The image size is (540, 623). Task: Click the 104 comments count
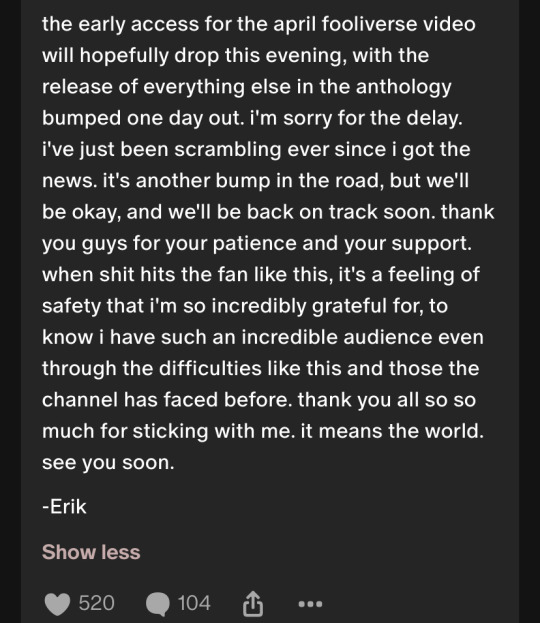click(194, 603)
